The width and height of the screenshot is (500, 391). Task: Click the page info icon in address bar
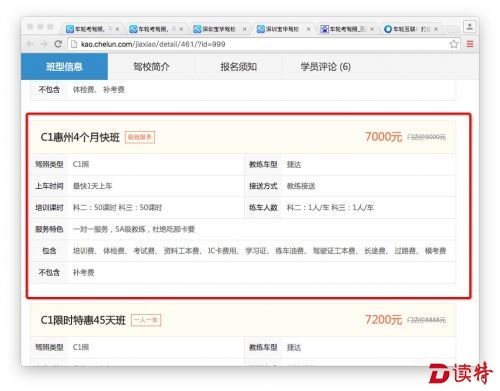[74, 44]
